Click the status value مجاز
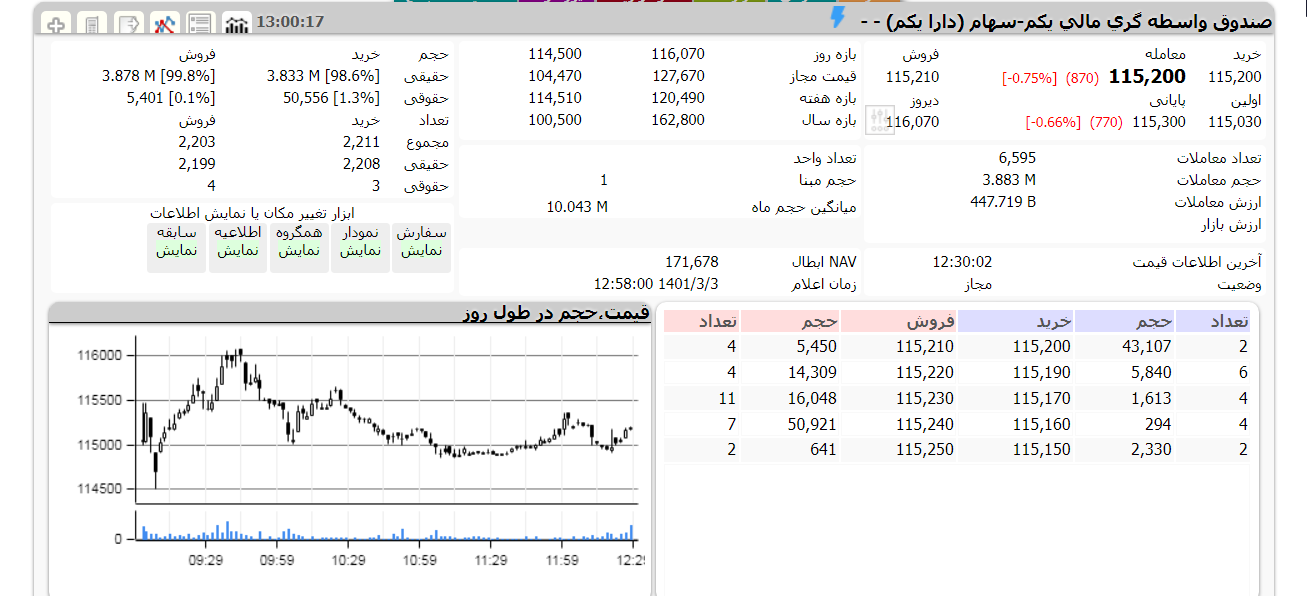1307x596 pixels. point(976,284)
